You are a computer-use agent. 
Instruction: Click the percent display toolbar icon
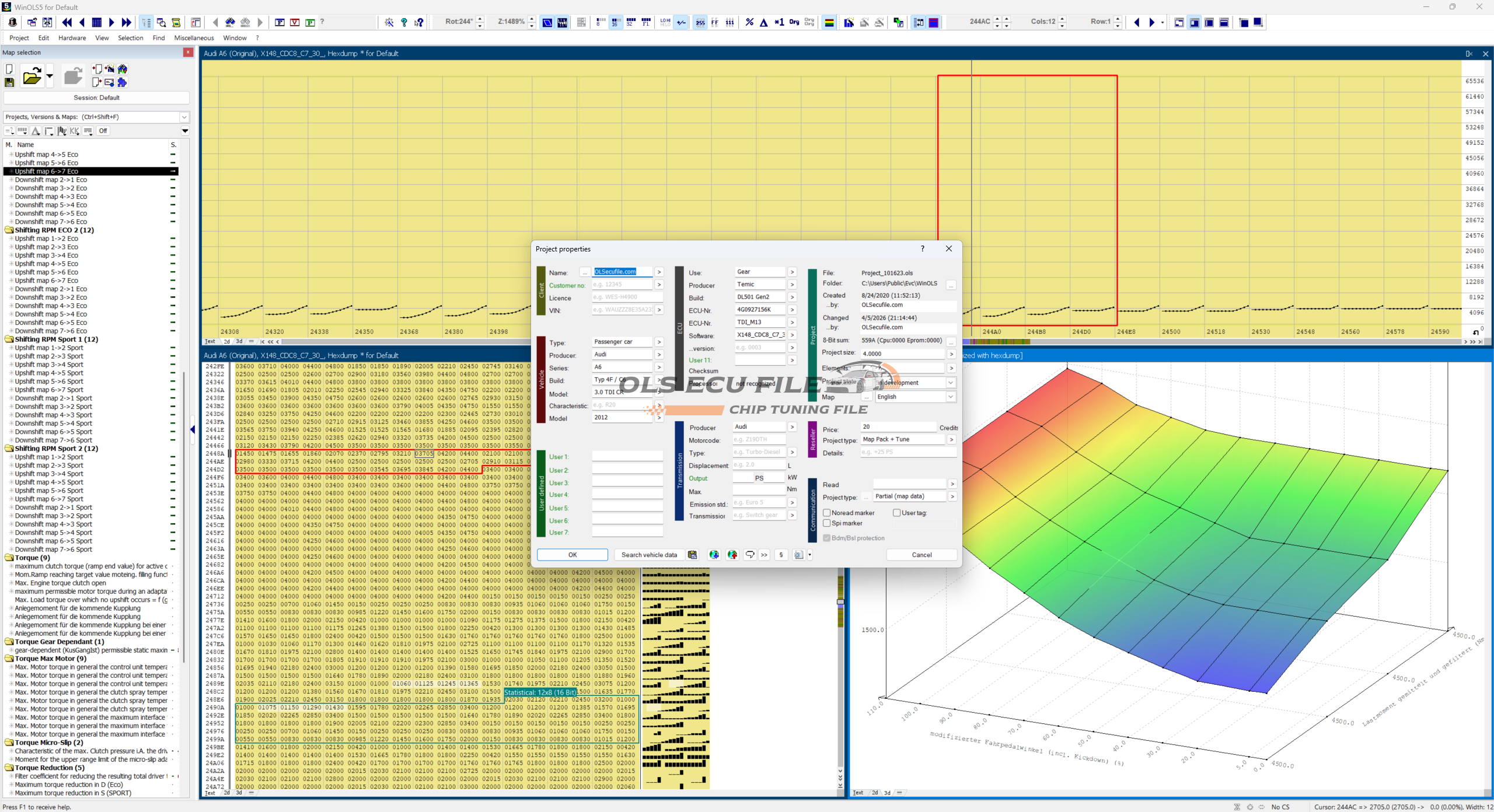point(749,22)
